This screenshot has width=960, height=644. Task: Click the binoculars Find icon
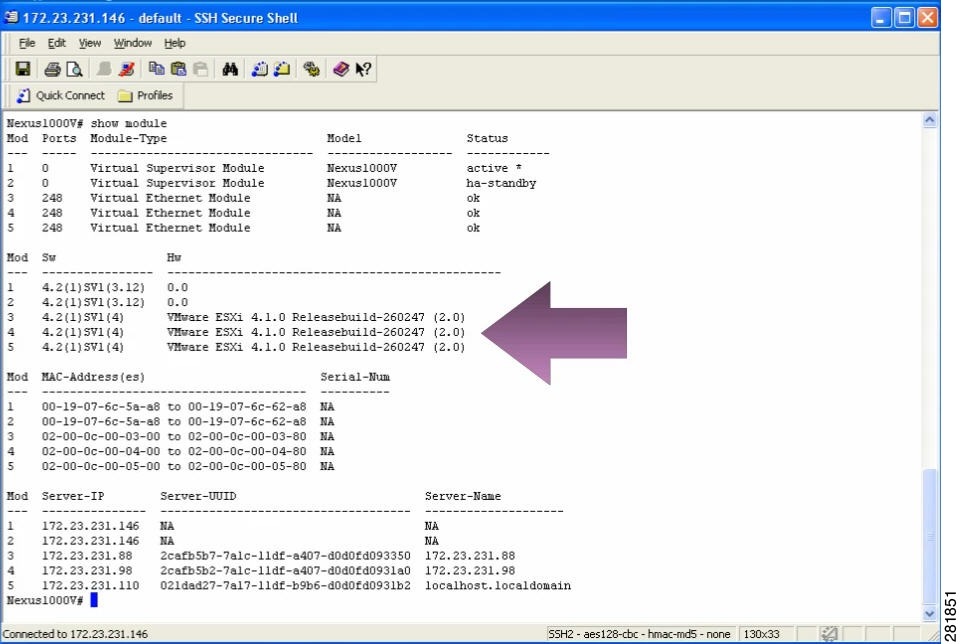pos(230,69)
